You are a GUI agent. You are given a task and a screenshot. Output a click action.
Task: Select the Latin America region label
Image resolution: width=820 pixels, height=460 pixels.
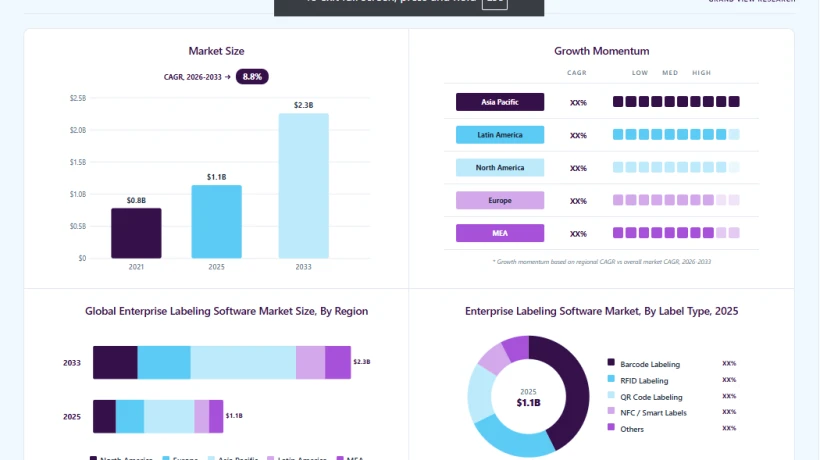pyautogui.click(x=499, y=135)
